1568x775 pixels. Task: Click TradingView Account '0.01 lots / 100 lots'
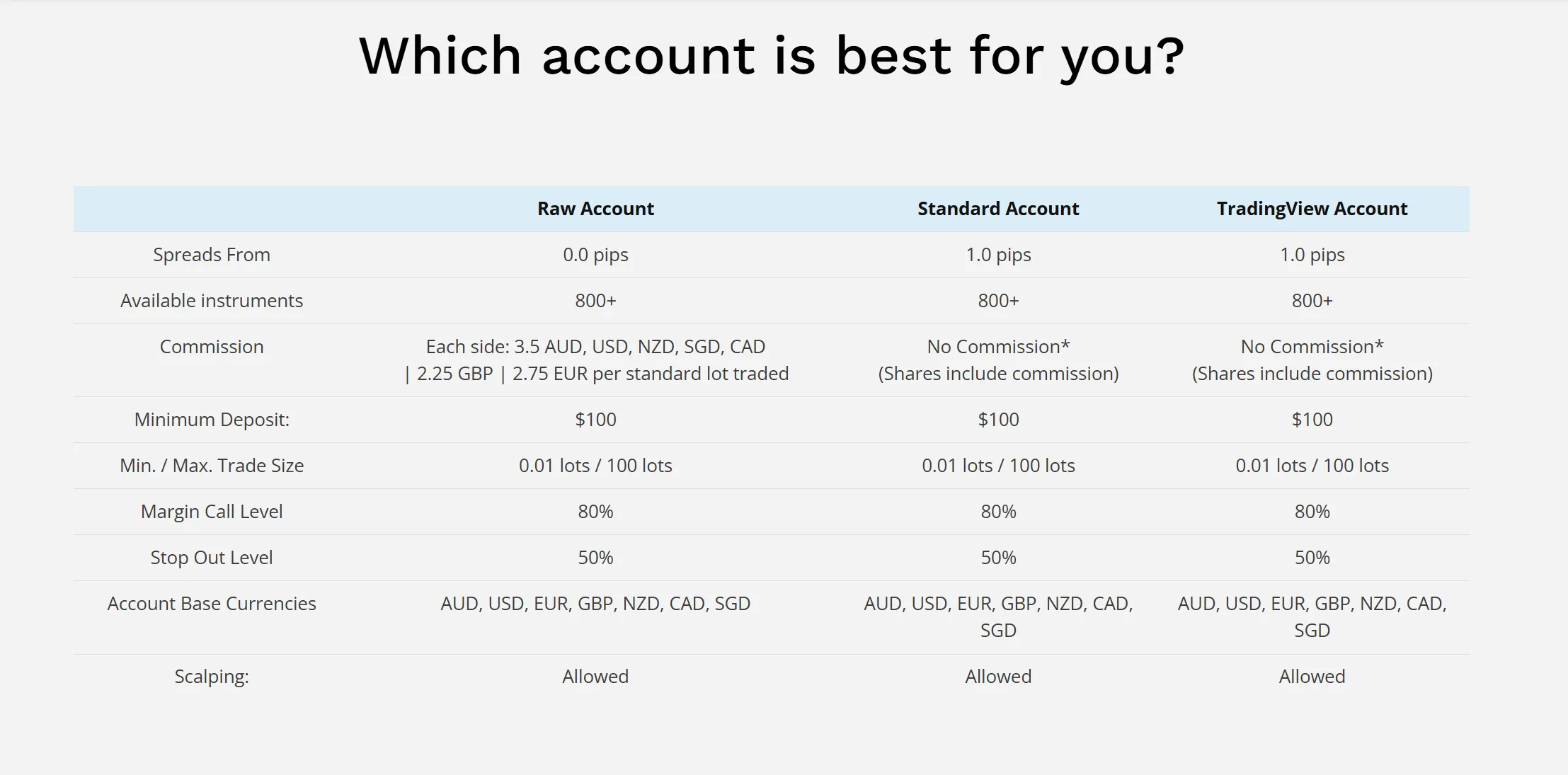tap(1312, 466)
